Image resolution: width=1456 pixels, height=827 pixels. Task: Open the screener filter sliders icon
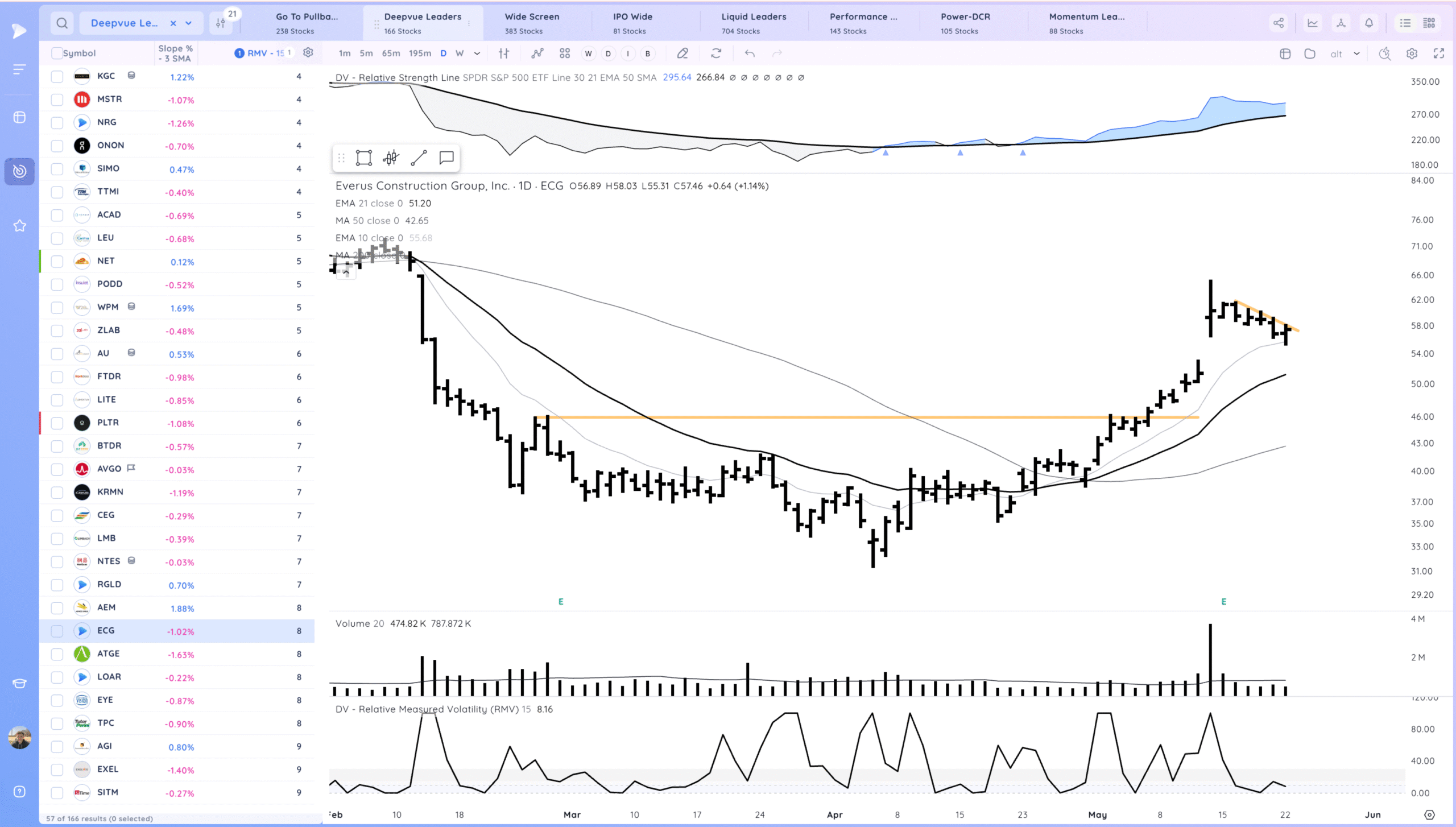click(x=221, y=23)
